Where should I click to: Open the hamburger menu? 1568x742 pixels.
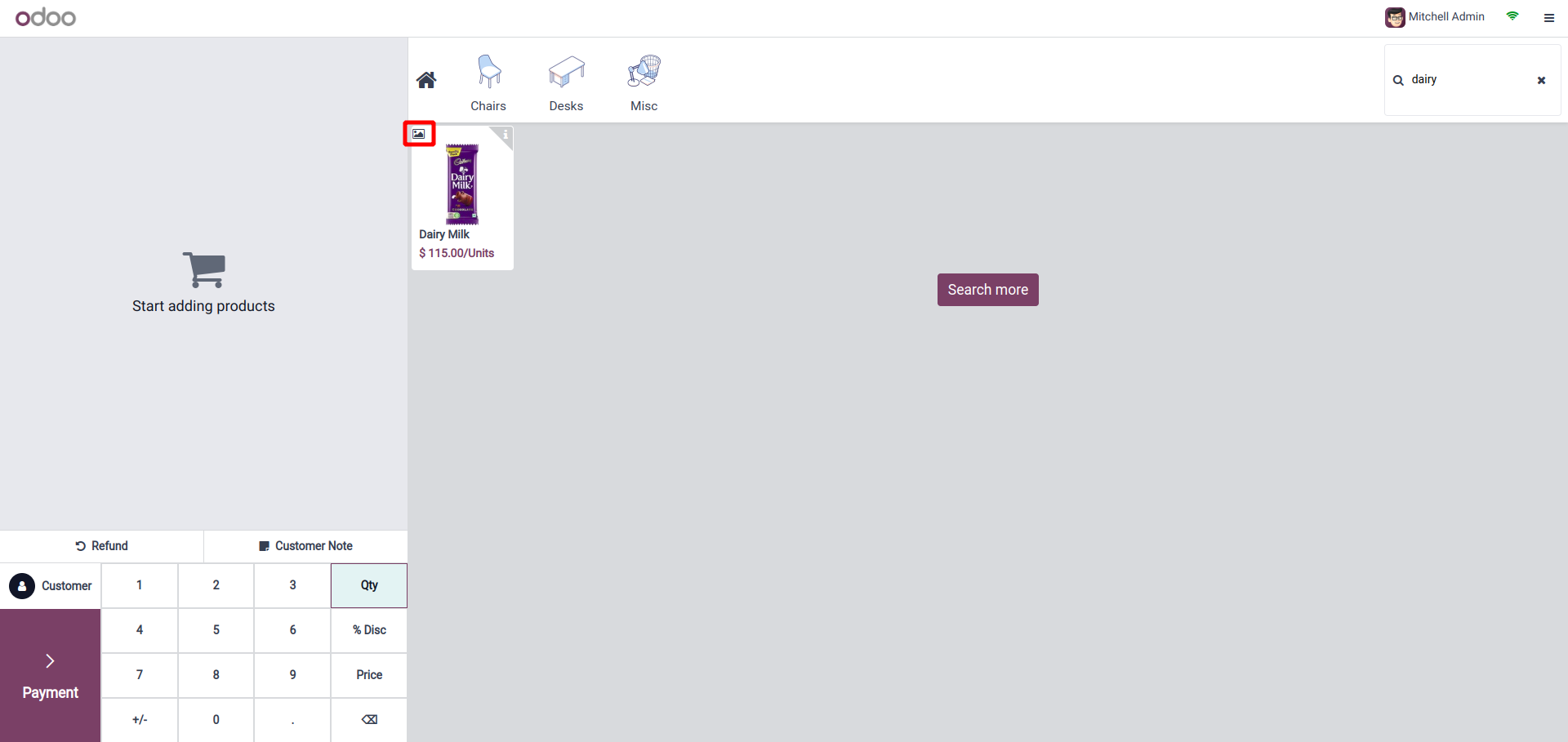[1549, 17]
